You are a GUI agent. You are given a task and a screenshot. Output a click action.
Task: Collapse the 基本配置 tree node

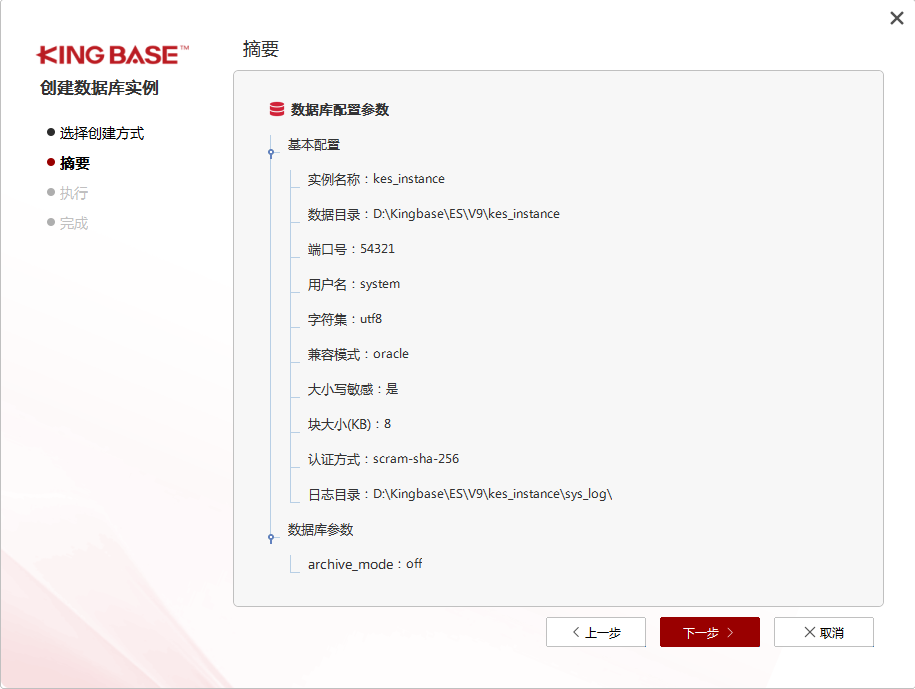point(271,153)
